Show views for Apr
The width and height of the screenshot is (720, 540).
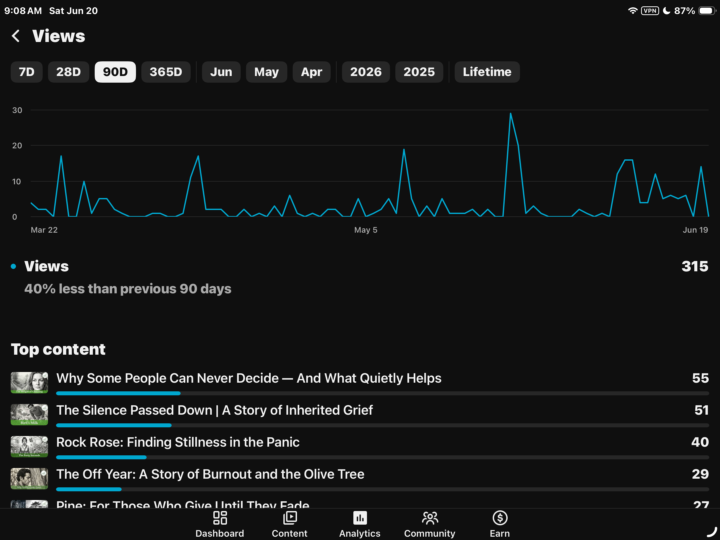pyautogui.click(x=312, y=72)
